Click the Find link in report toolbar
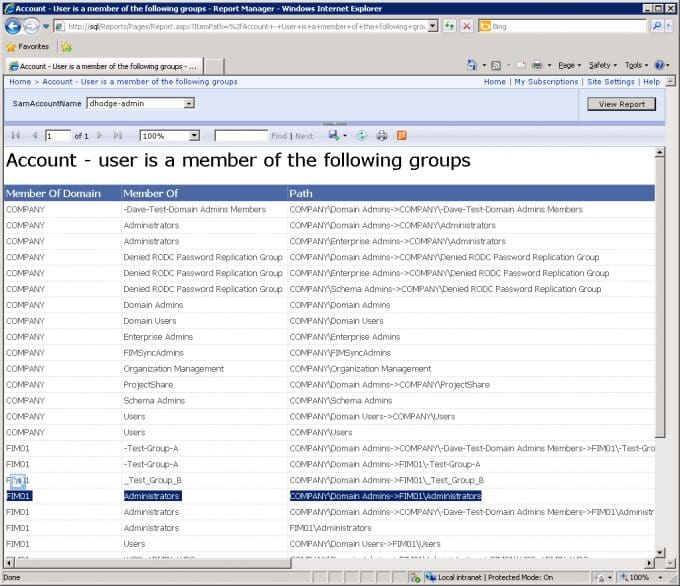 click(279, 136)
